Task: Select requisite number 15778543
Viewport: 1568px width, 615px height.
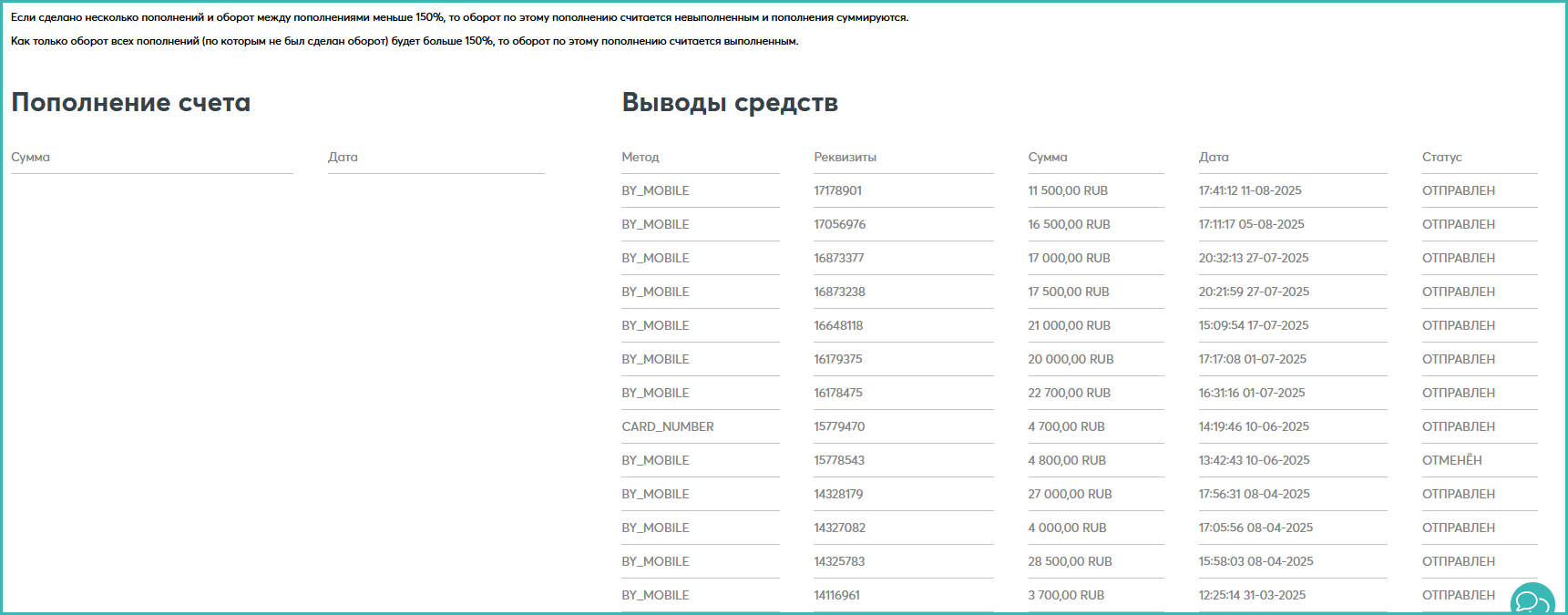Action: (x=839, y=460)
